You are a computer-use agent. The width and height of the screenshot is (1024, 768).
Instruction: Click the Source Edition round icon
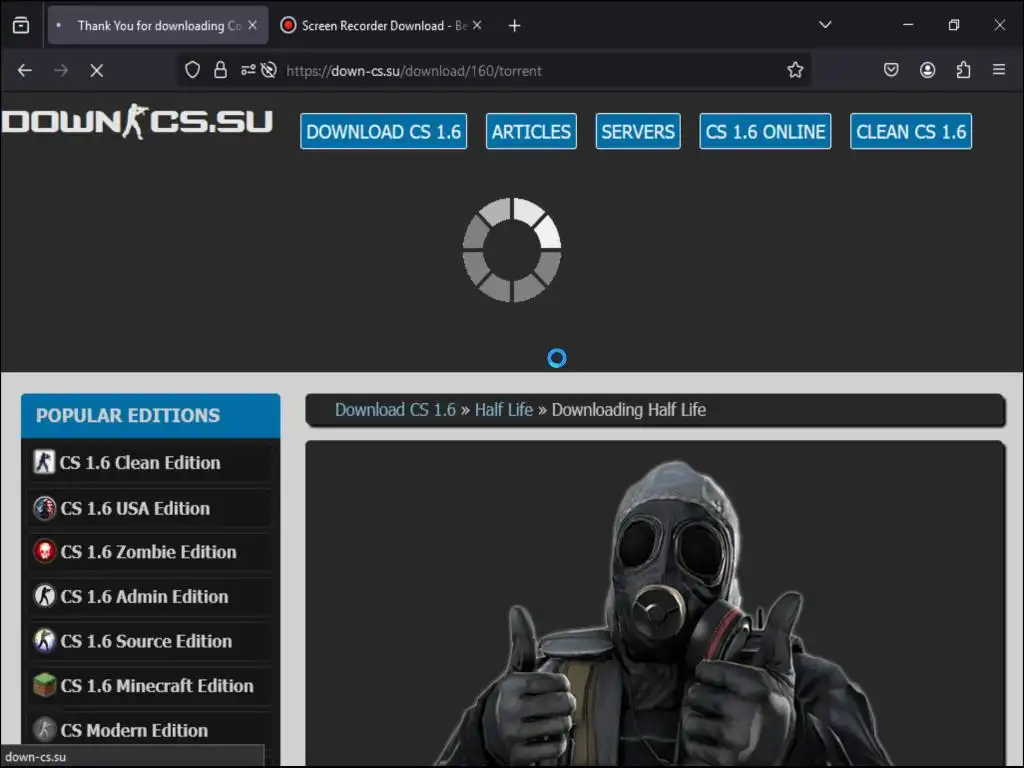[44, 640]
